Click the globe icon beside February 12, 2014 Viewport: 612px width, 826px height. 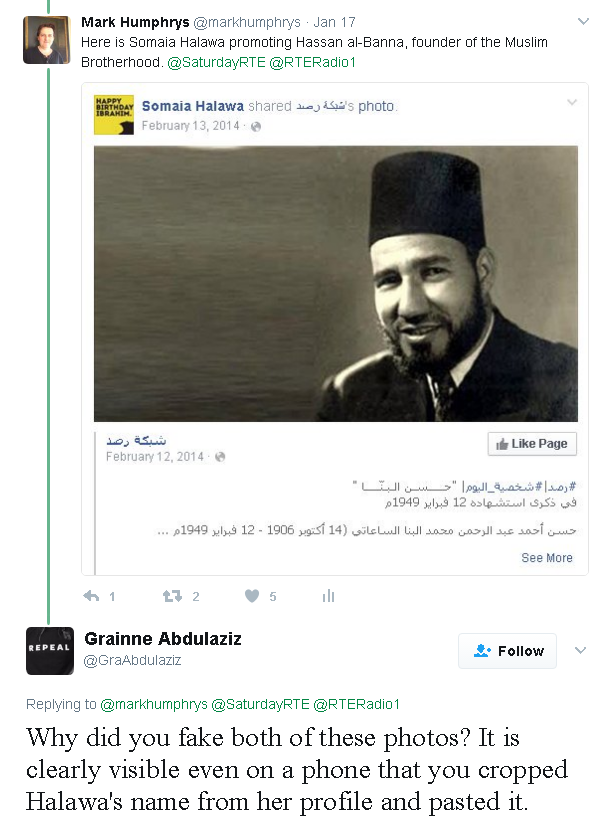tap(220, 457)
